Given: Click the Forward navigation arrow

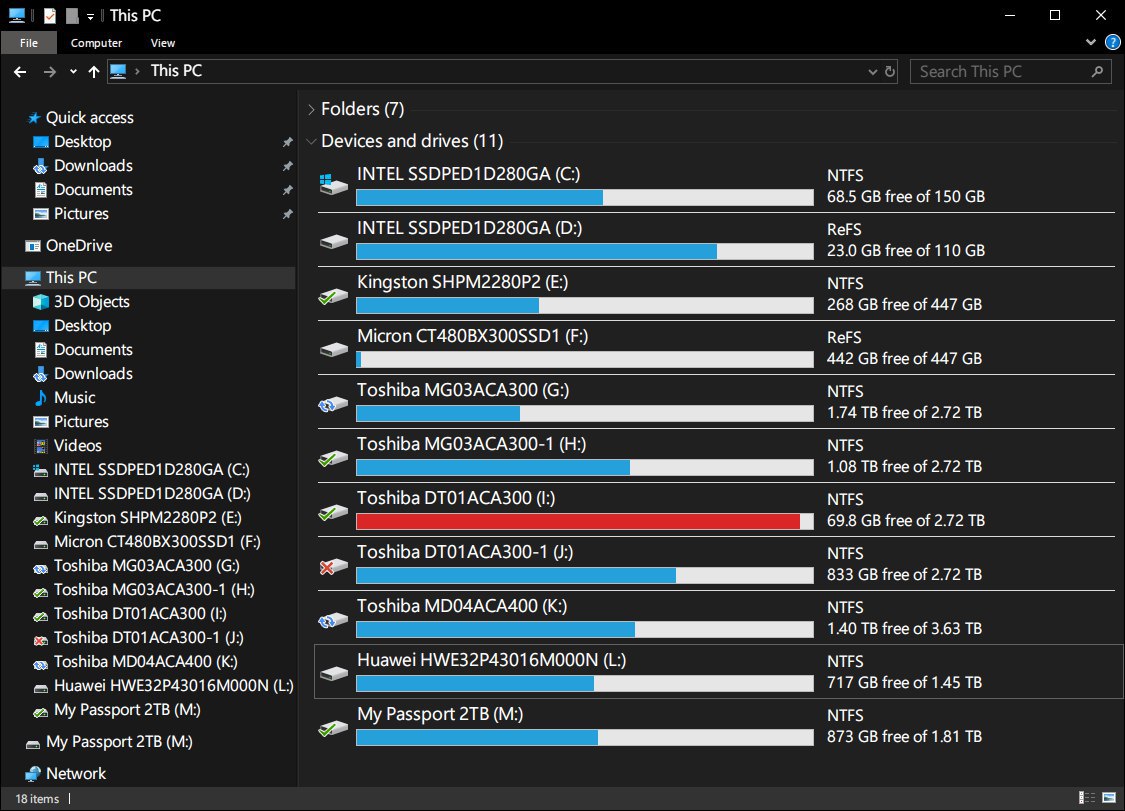Looking at the screenshot, I should pyautogui.click(x=50, y=72).
